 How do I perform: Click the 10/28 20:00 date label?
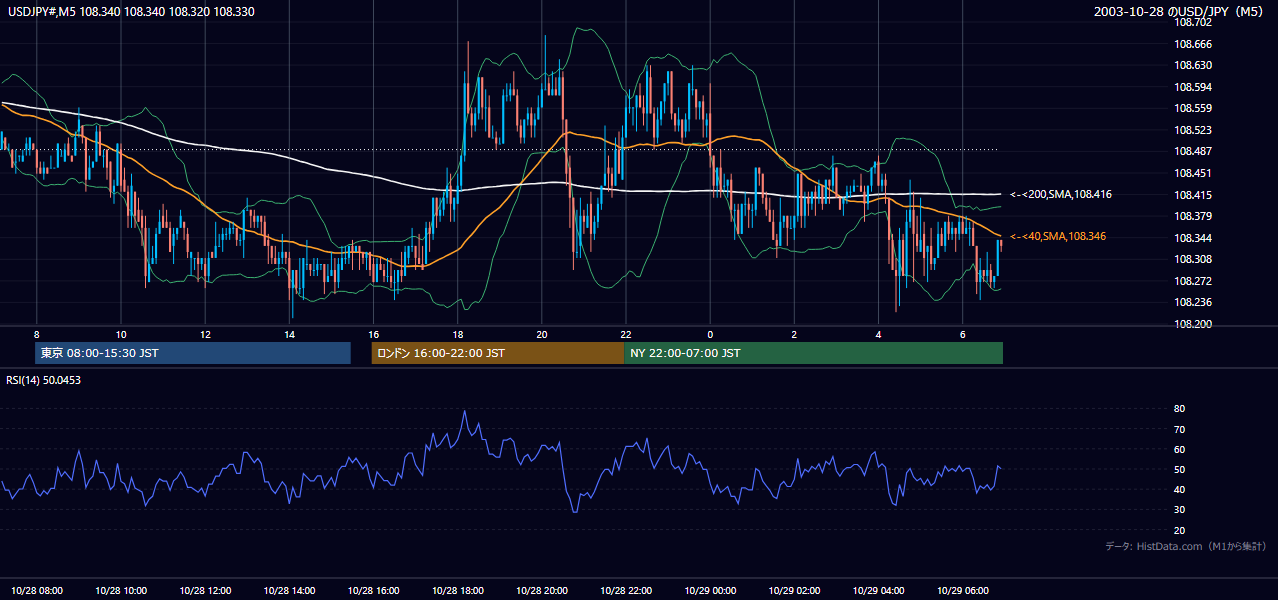541,591
